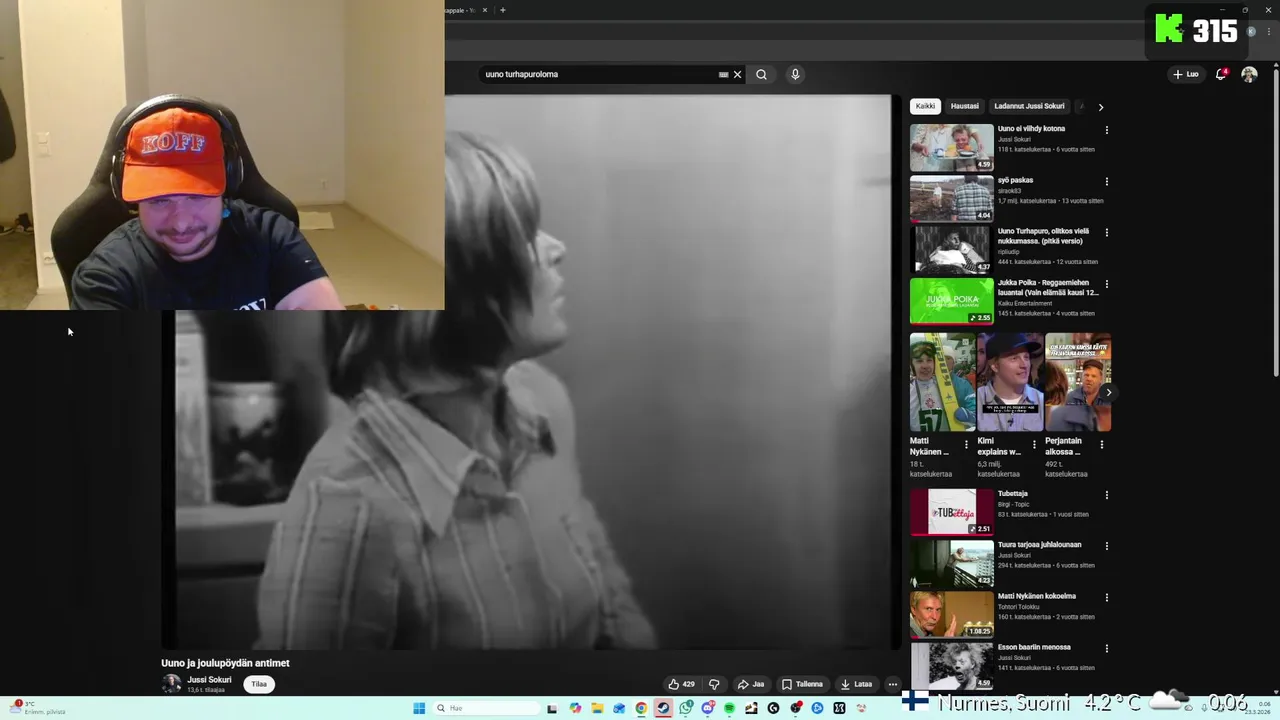Open the account avatar menu
Screen dimensions: 1280x720
coord(1249,74)
